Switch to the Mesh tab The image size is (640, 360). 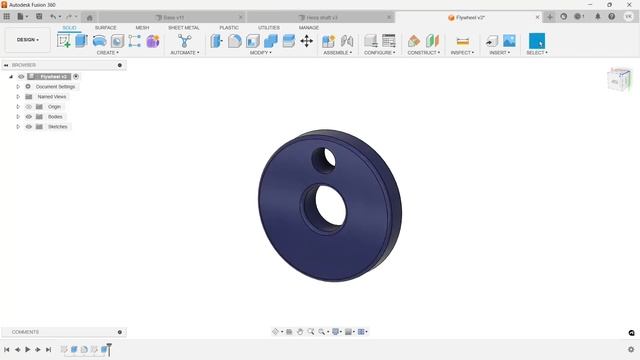pyautogui.click(x=142, y=28)
